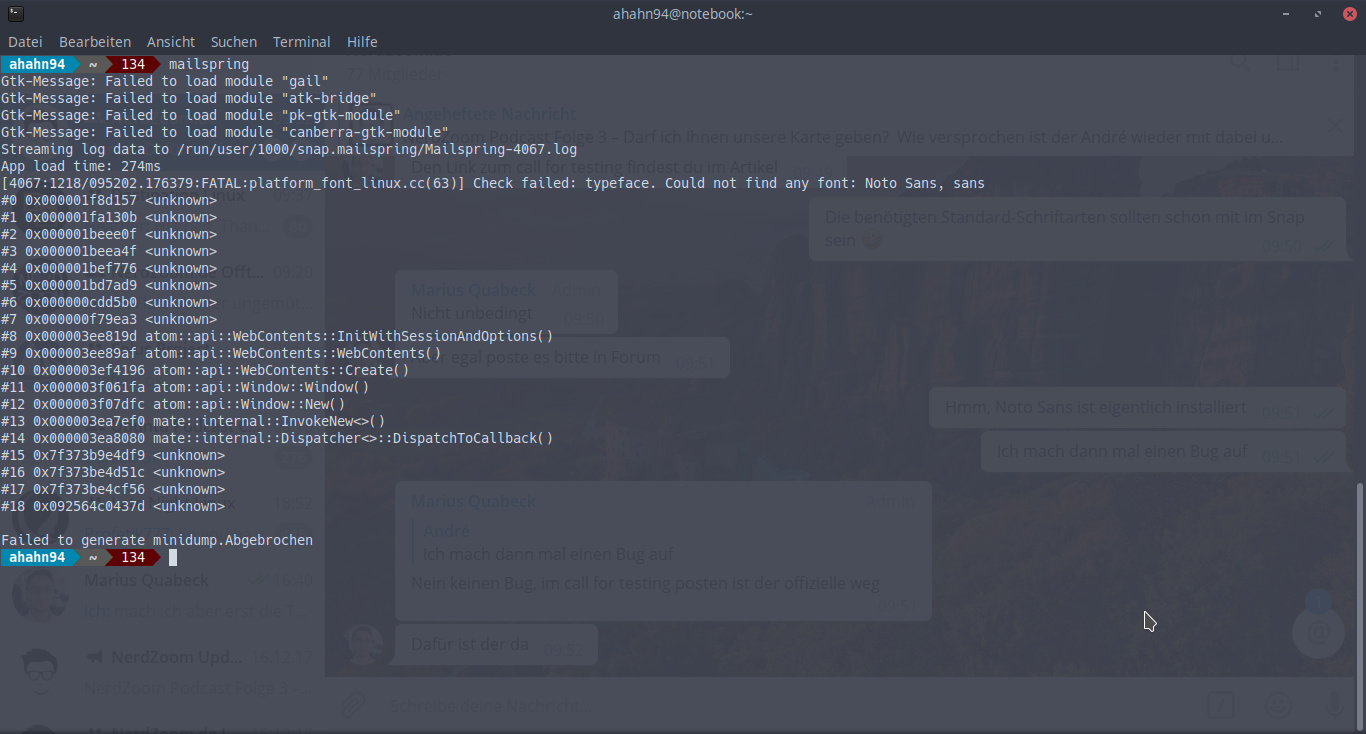Open the Suchen menu
Viewport: 1366px width, 734px height.
[234, 42]
